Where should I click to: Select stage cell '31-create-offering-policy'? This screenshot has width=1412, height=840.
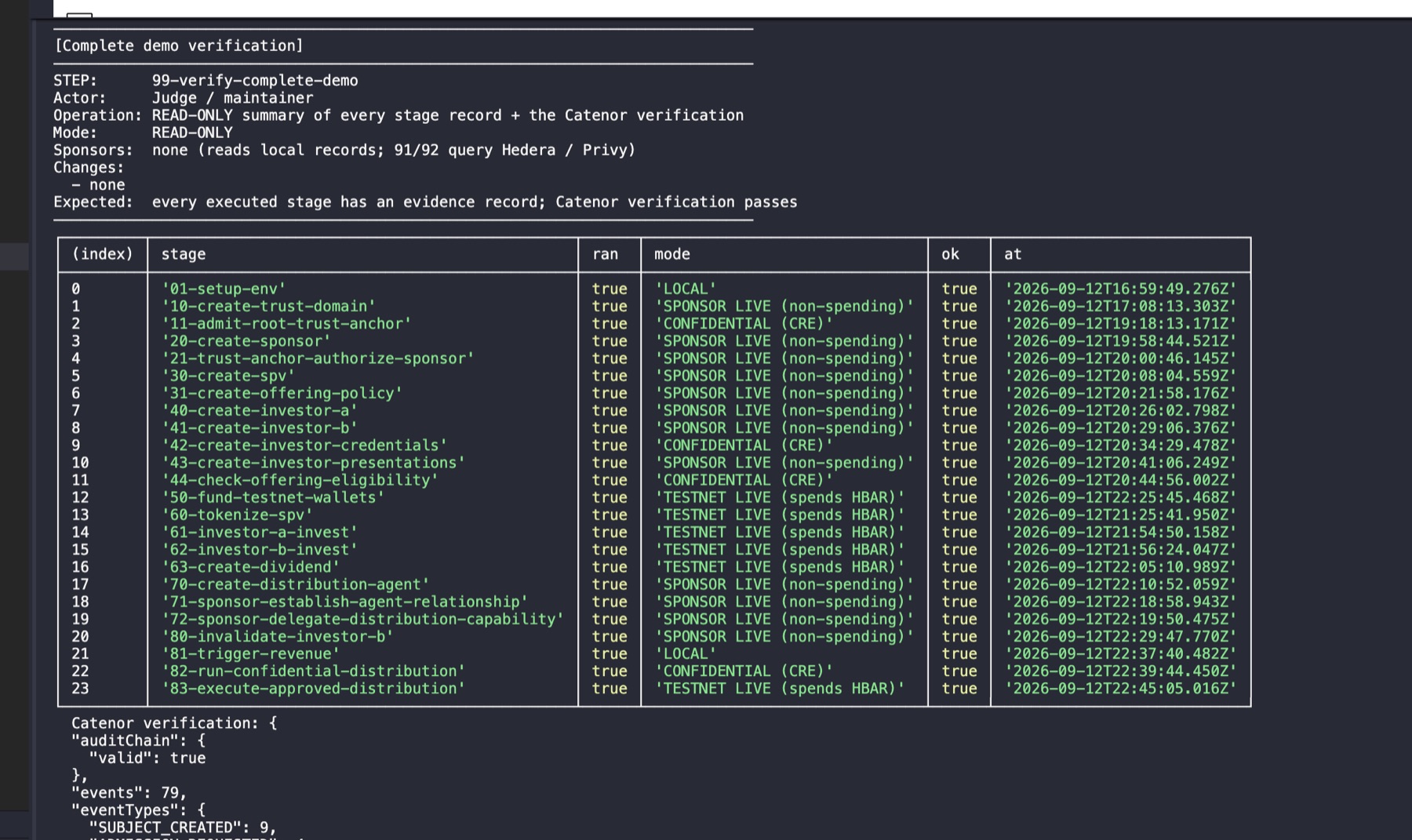coord(282,393)
